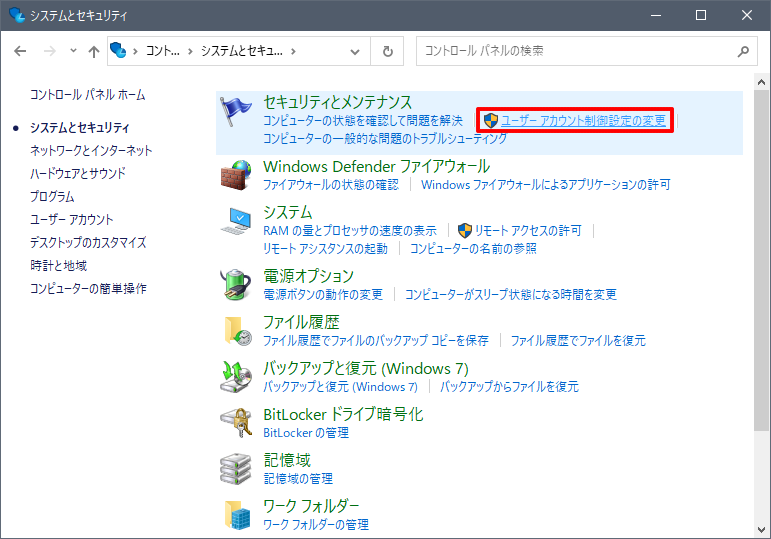Click the Backup and Restore (Windows 7) icon
The width and height of the screenshot is (771, 539).
tap(236, 376)
